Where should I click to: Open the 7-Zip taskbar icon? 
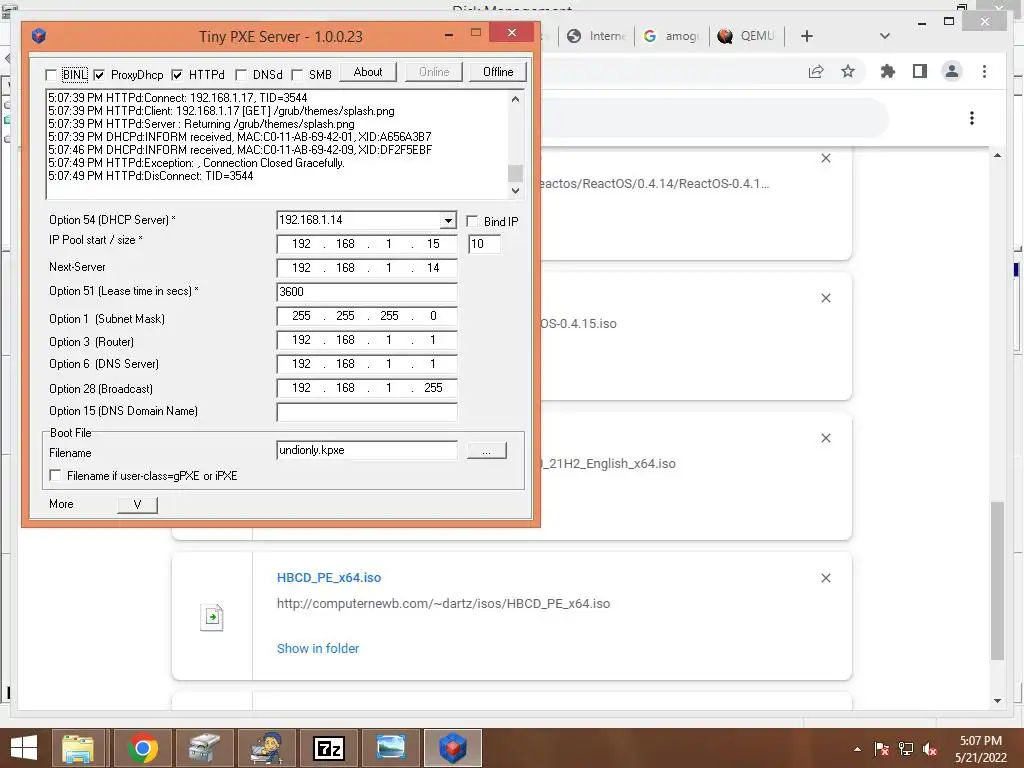[328, 748]
